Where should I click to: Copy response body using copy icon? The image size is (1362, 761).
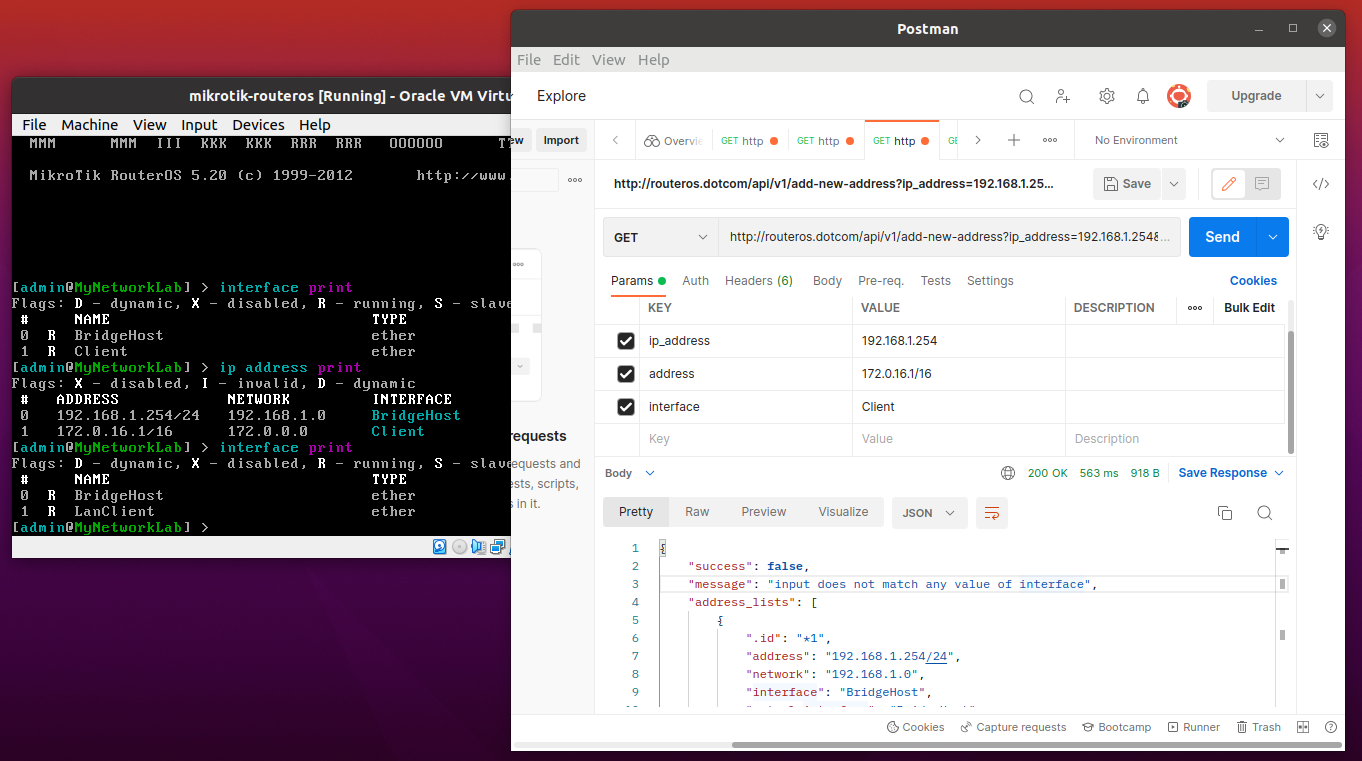pyautogui.click(x=1225, y=513)
